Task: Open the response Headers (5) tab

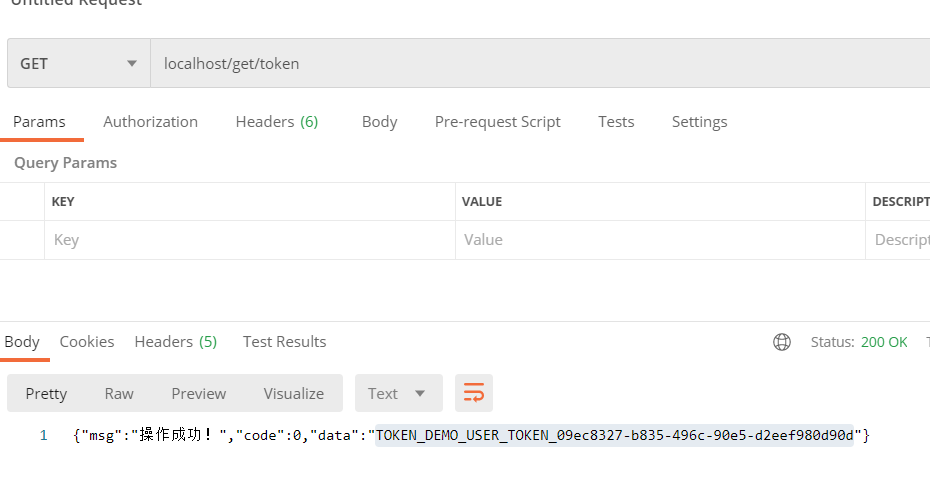Action: (x=176, y=342)
